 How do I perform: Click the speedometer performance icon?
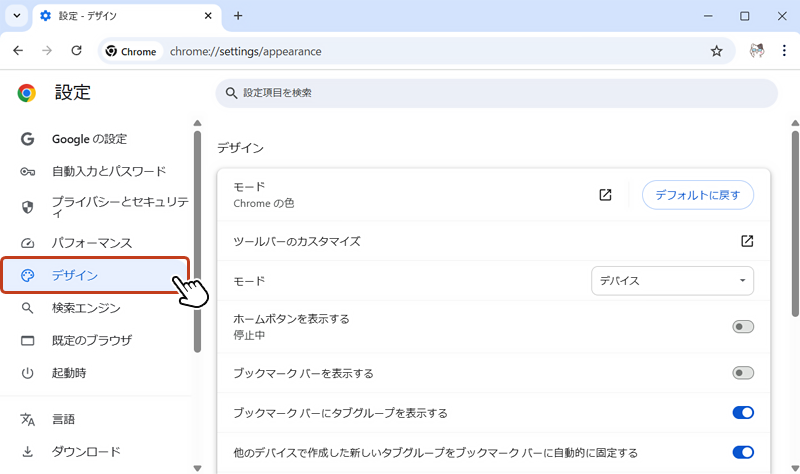[x=28, y=243]
